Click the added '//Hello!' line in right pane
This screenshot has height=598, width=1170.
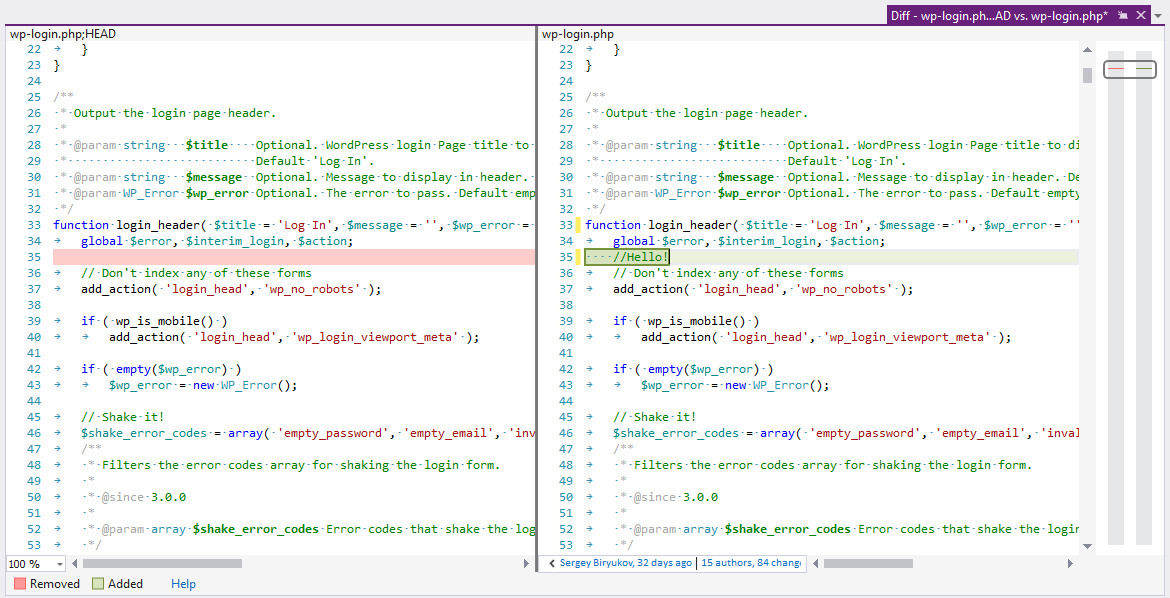coord(628,257)
